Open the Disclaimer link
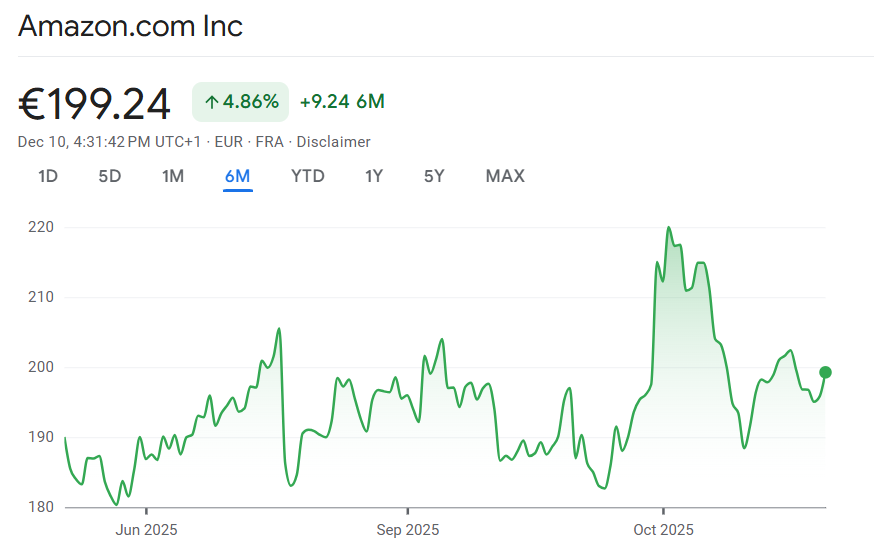 333,142
